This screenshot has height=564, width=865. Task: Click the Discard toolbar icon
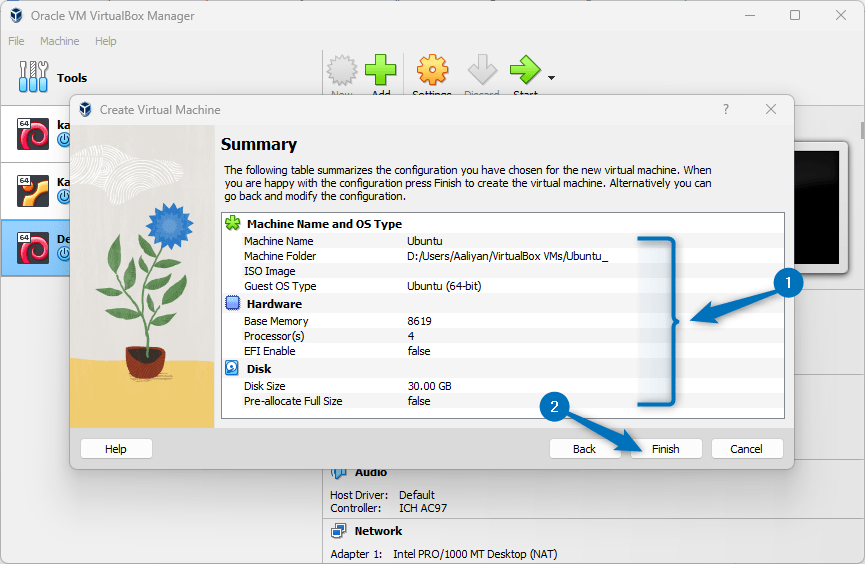[x=482, y=72]
